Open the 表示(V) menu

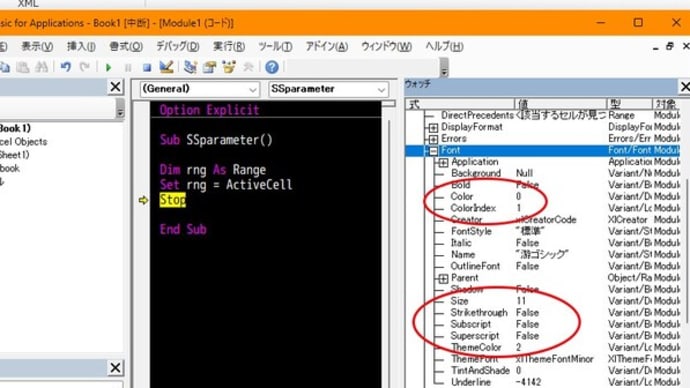tap(37, 46)
